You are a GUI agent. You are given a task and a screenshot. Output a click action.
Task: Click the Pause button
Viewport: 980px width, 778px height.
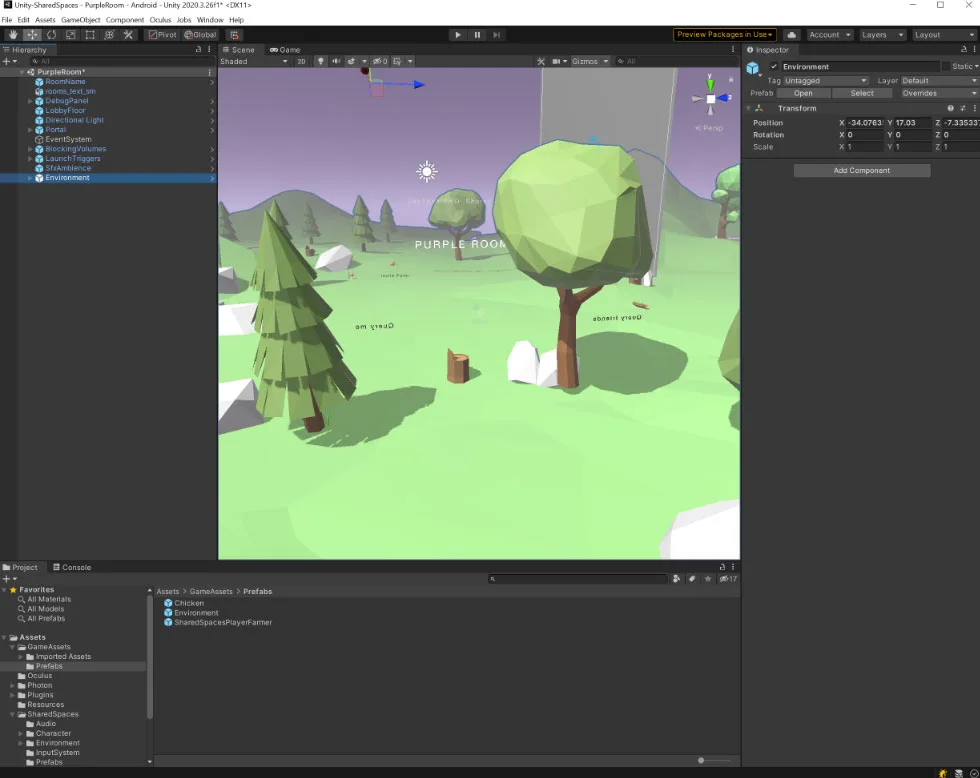[477, 35]
